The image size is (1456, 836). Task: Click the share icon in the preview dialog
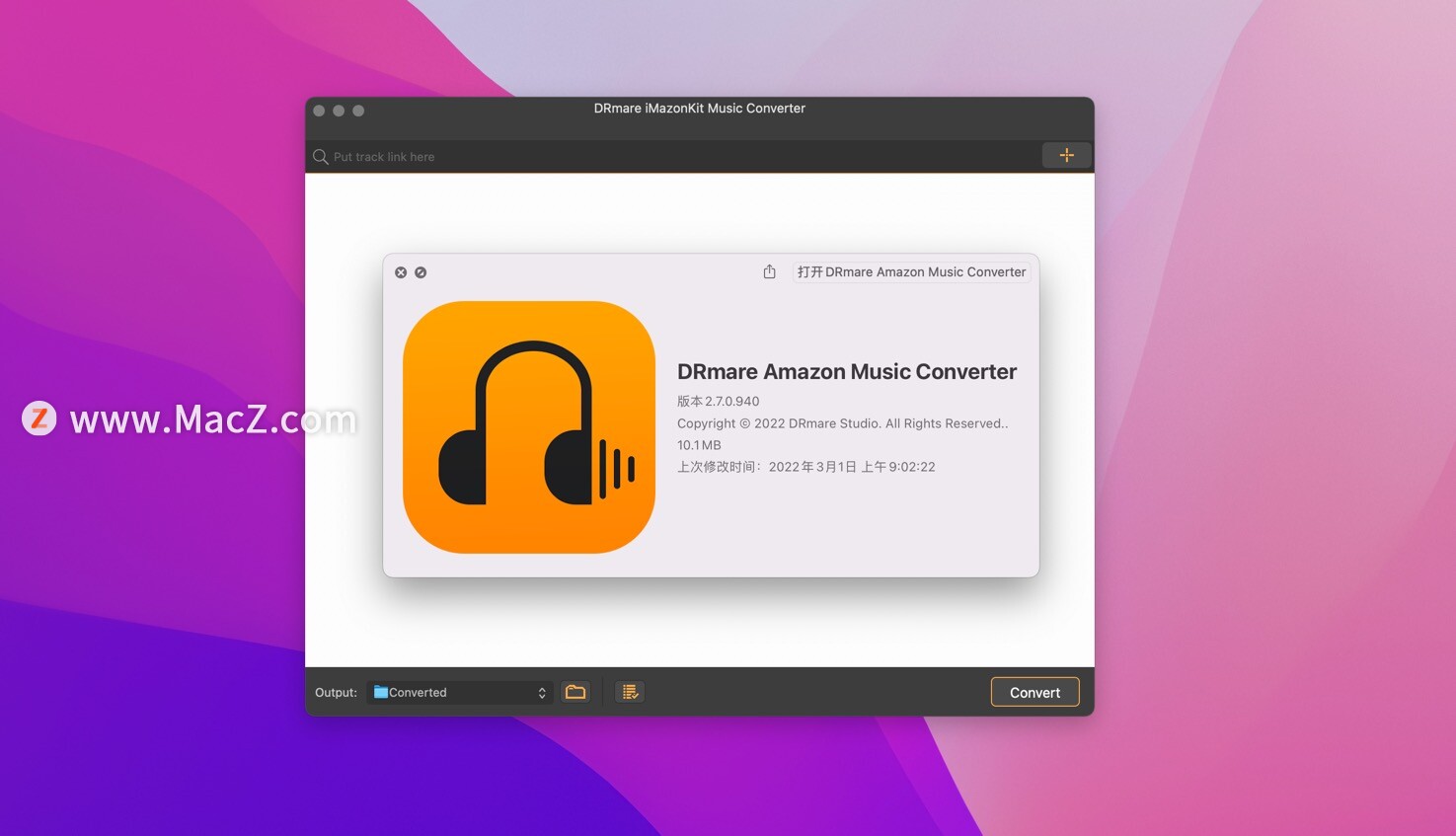pyautogui.click(x=769, y=271)
